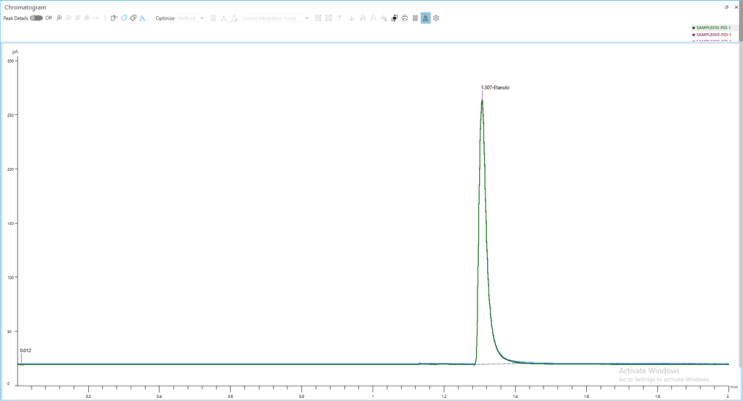Screen dimensions: 743x401
Task: Click the first enabled zoom magnifier icon
Action: pos(59,18)
